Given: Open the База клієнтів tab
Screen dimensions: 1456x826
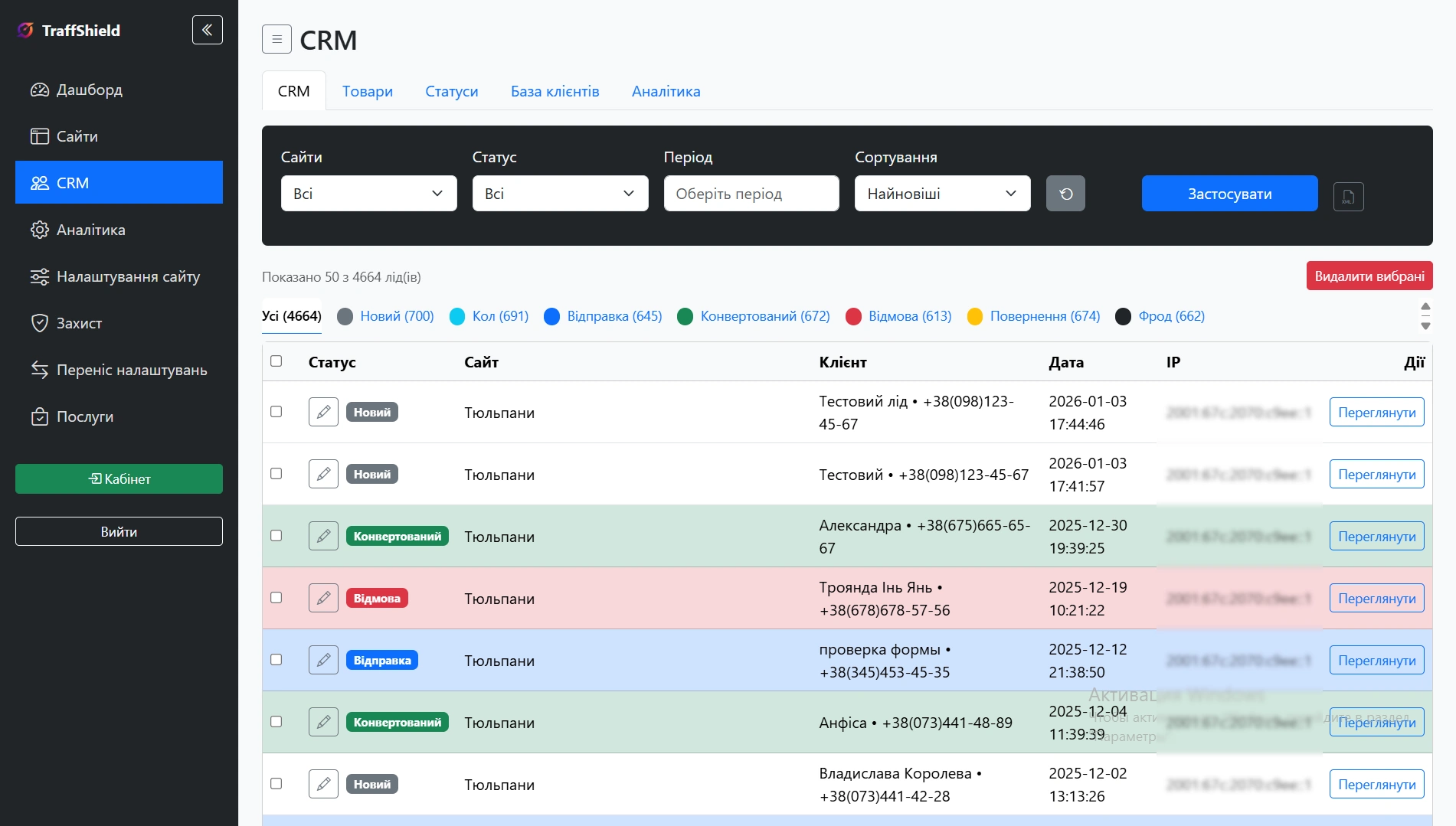Looking at the screenshot, I should [x=555, y=91].
